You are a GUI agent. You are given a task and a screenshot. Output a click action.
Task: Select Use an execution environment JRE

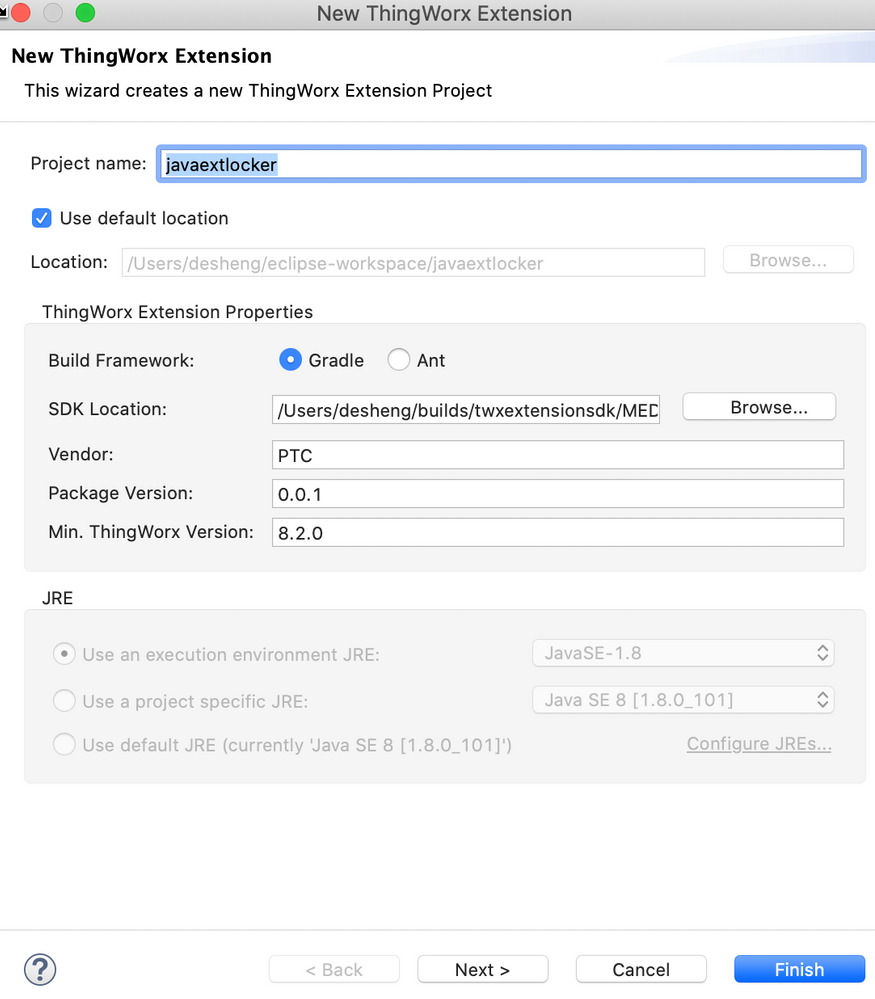pos(64,654)
